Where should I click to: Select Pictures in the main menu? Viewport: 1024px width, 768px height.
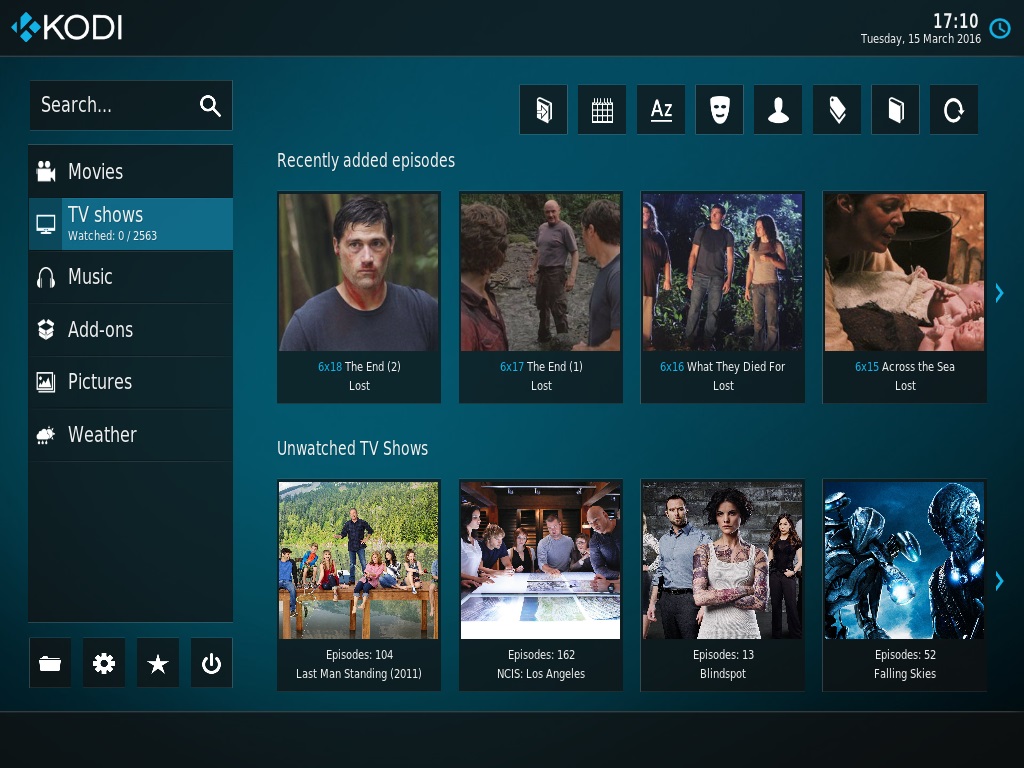[x=131, y=382]
